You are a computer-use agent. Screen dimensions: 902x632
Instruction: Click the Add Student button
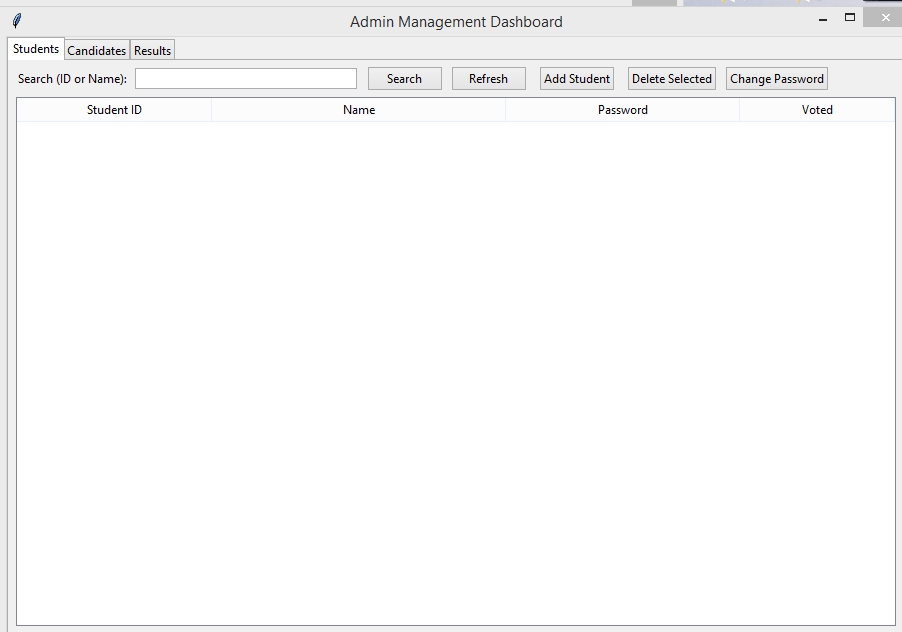click(x=577, y=79)
